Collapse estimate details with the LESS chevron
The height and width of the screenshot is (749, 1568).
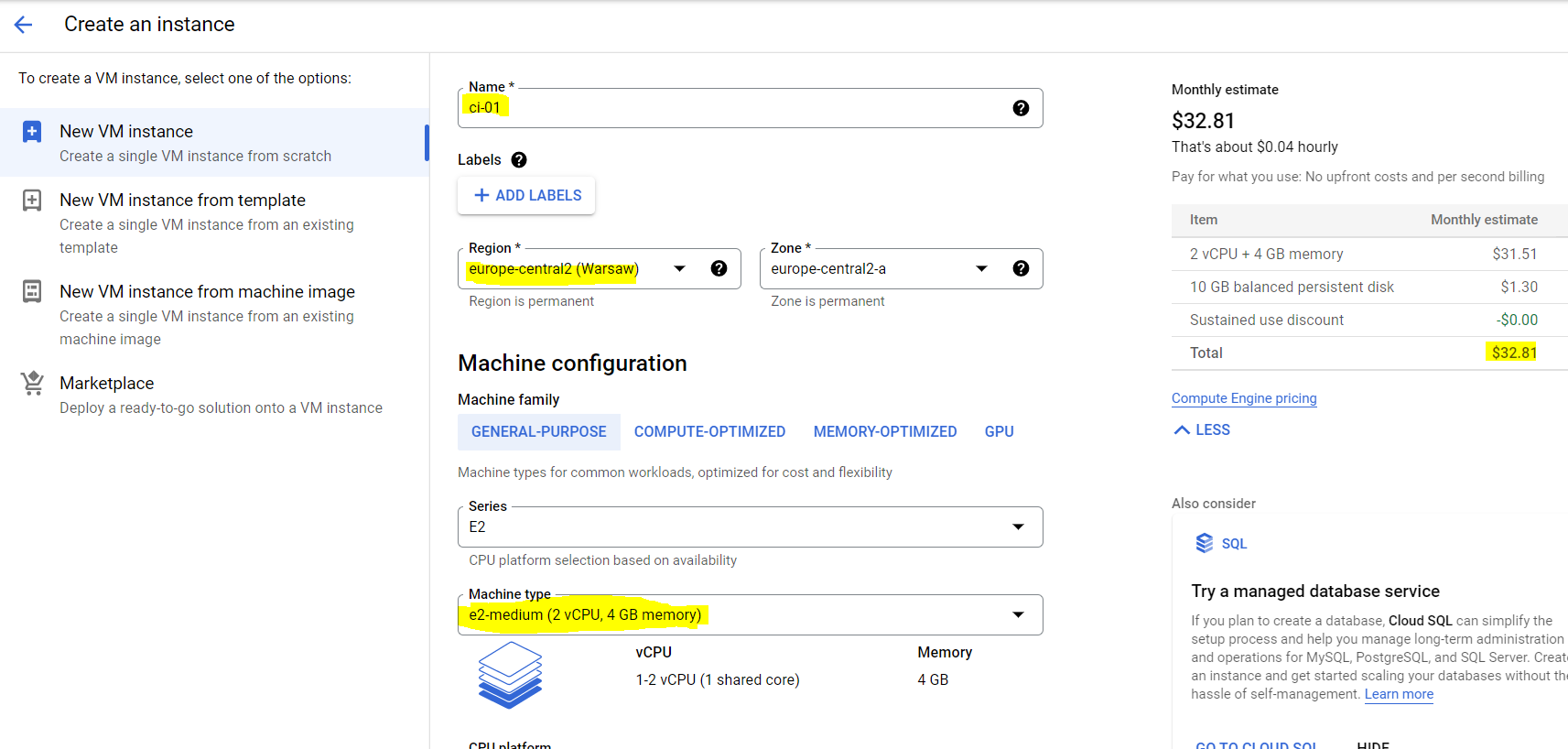tap(1182, 429)
